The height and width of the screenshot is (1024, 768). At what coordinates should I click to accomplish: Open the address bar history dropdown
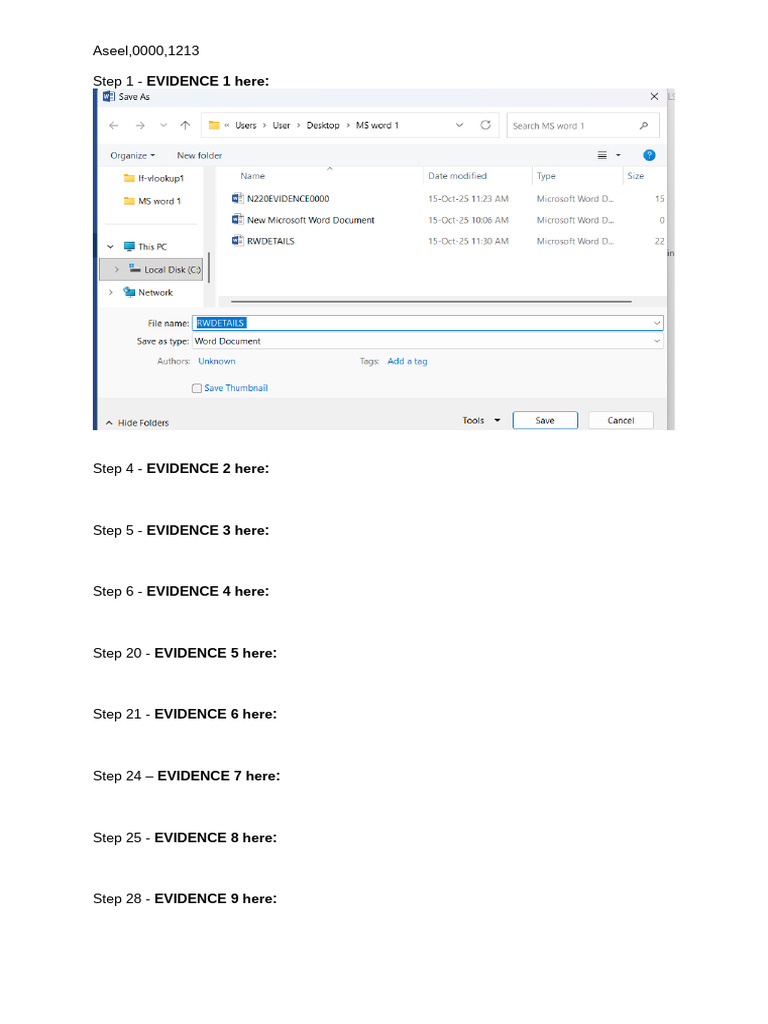(x=459, y=125)
